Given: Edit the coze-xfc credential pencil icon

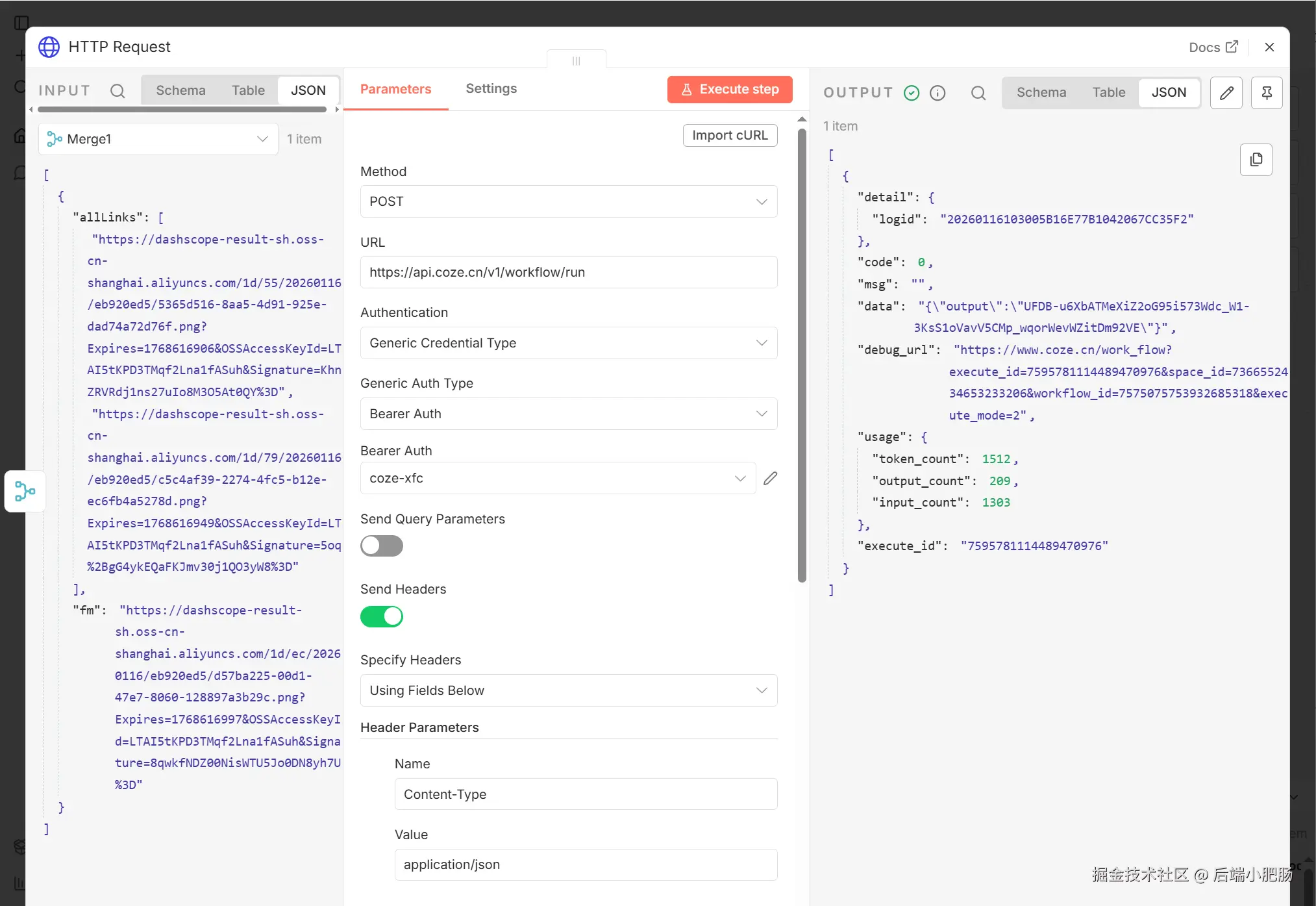Looking at the screenshot, I should coord(770,479).
